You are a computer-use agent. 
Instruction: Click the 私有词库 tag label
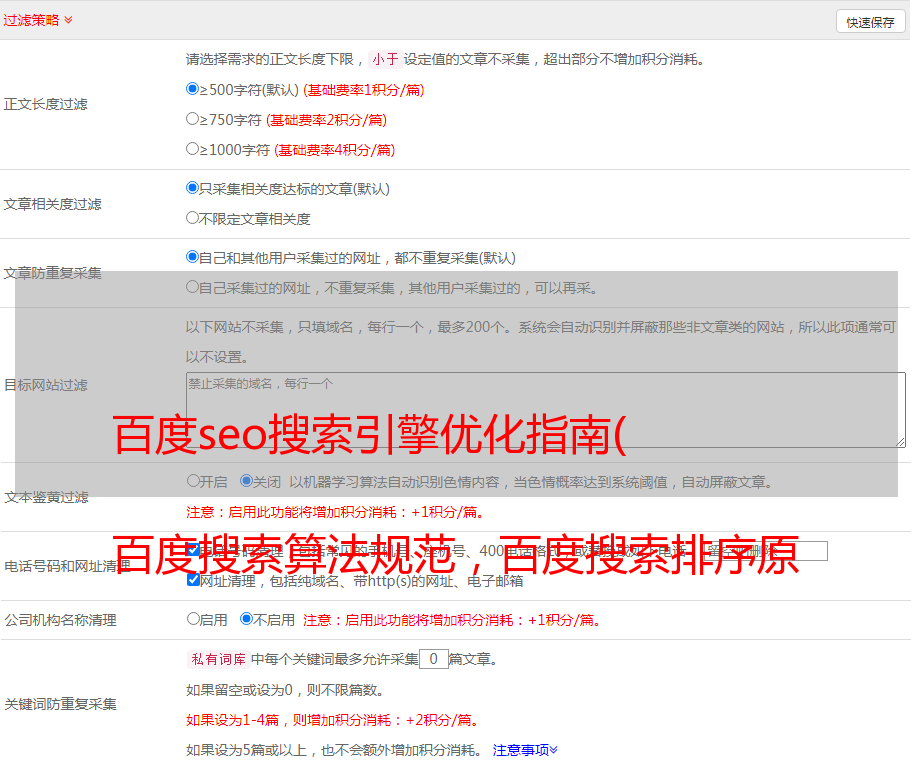pyautogui.click(x=216, y=659)
